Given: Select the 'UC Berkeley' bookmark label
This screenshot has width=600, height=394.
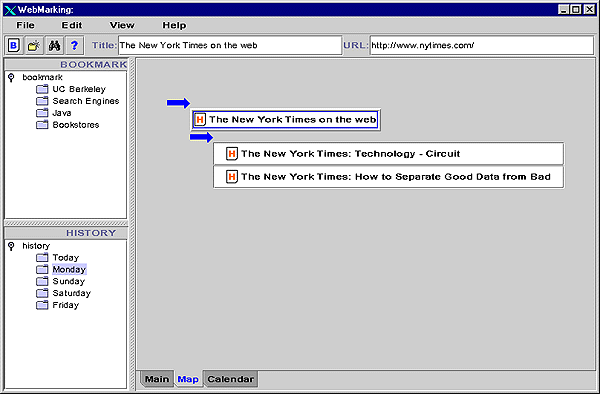Looking at the screenshot, I should tap(79, 89).
